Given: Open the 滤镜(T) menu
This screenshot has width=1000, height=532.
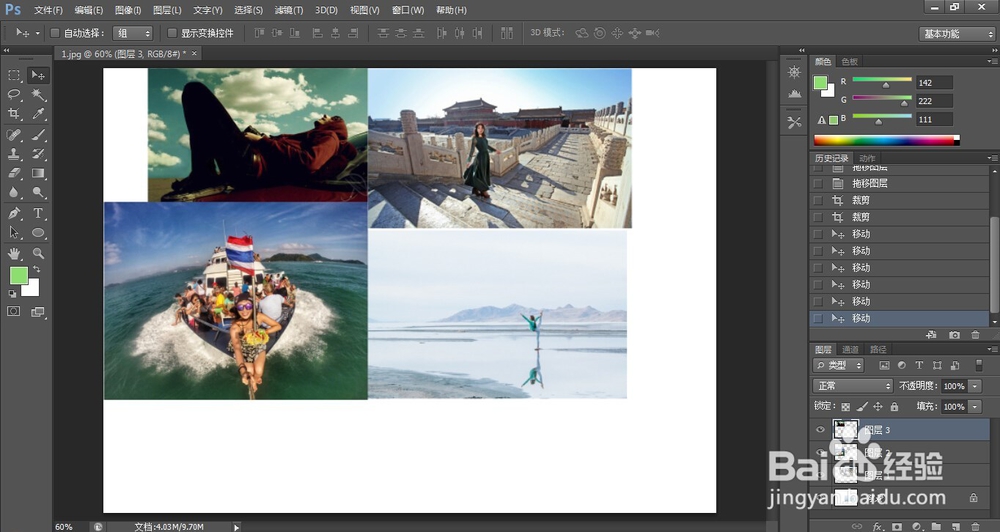Looking at the screenshot, I should 289,10.
